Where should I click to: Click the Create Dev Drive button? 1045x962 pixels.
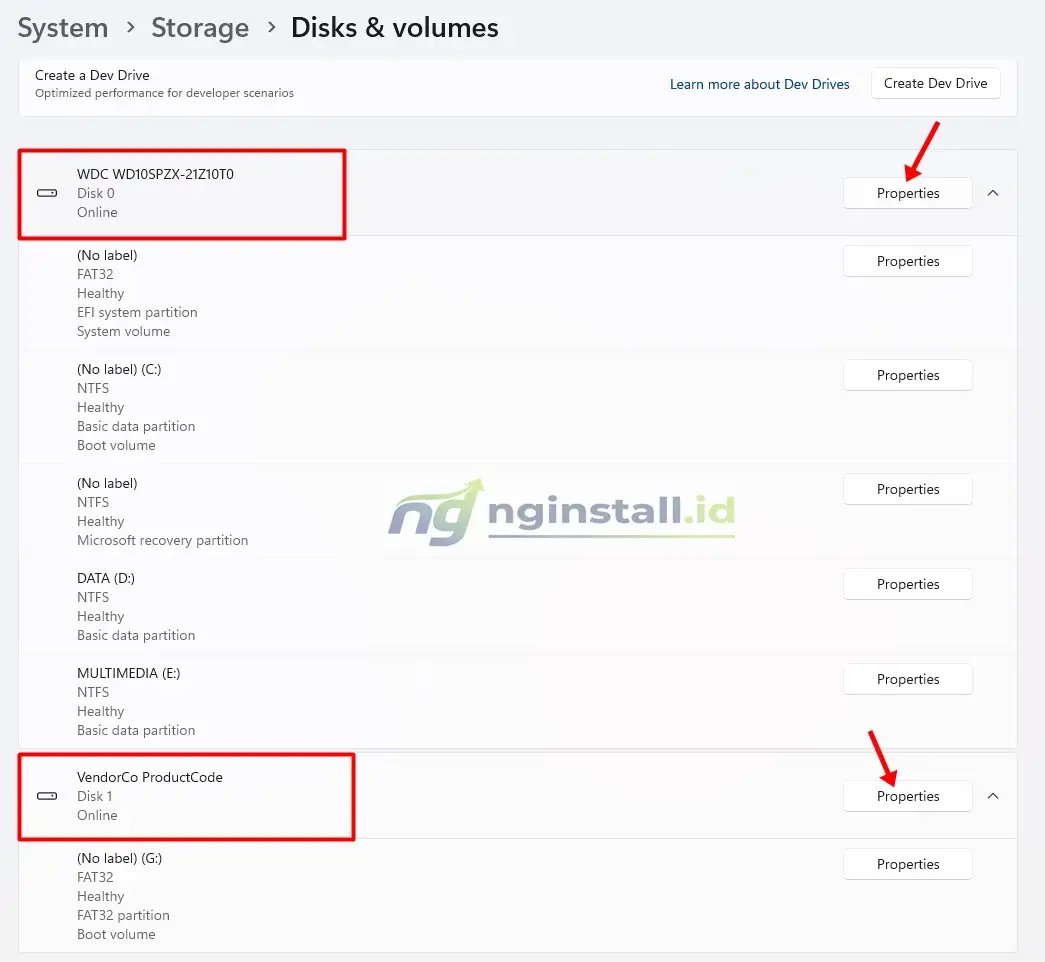[936, 83]
